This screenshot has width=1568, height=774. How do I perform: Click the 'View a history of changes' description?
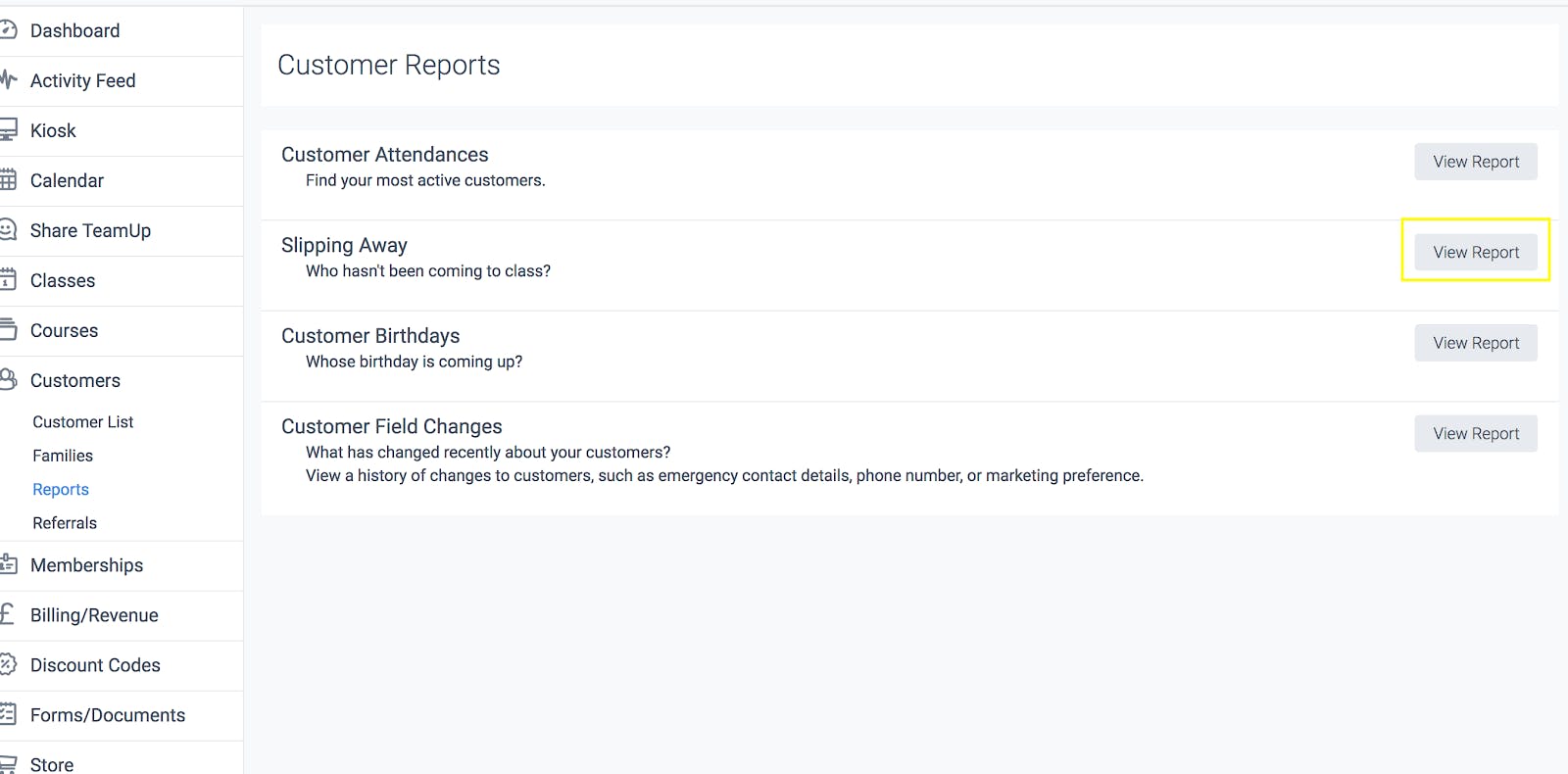pyautogui.click(x=724, y=476)
